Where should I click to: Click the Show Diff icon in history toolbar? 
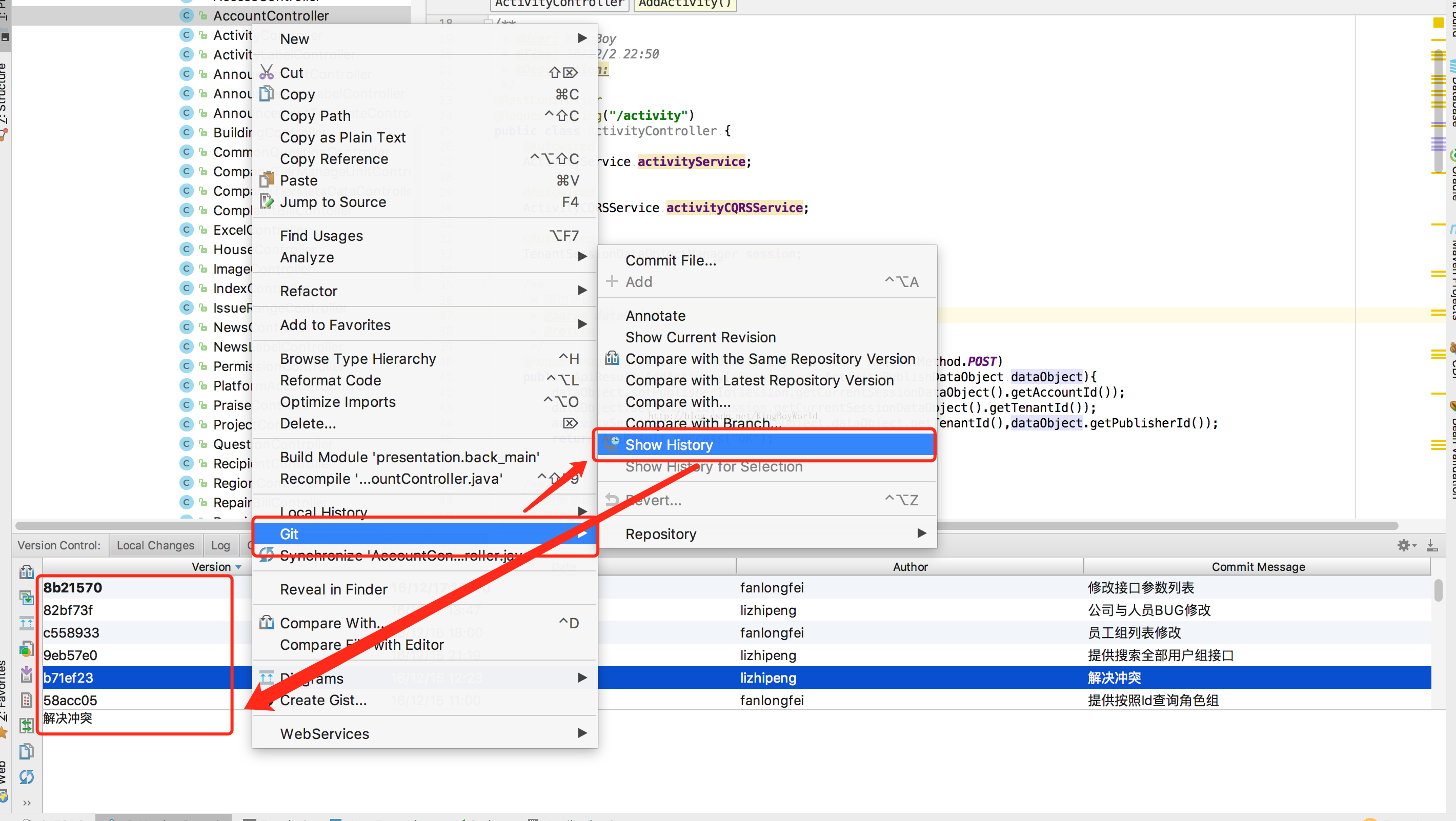[x=26, y=572]
